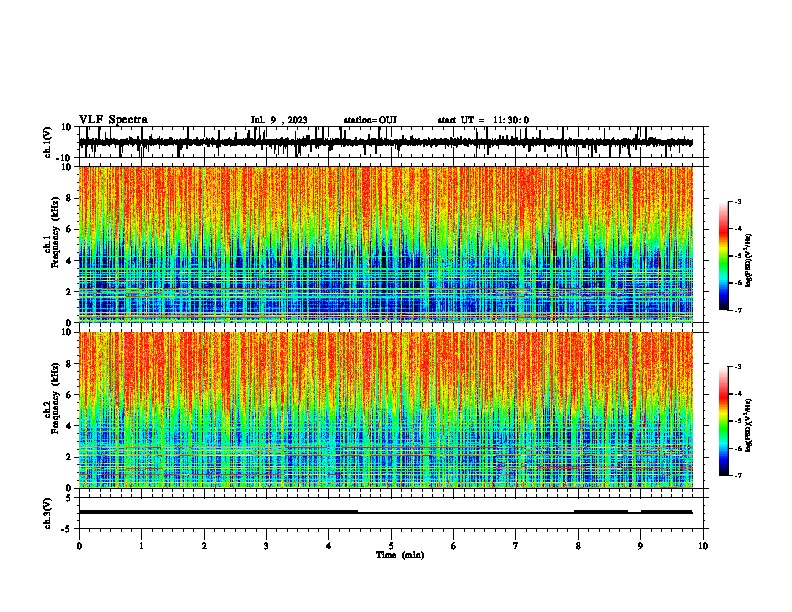Image resolution: width=792 pixels, height=612 pixels.
Task: Click the "VLF Spectra" plot title
Action: click(x=113, y=120)
